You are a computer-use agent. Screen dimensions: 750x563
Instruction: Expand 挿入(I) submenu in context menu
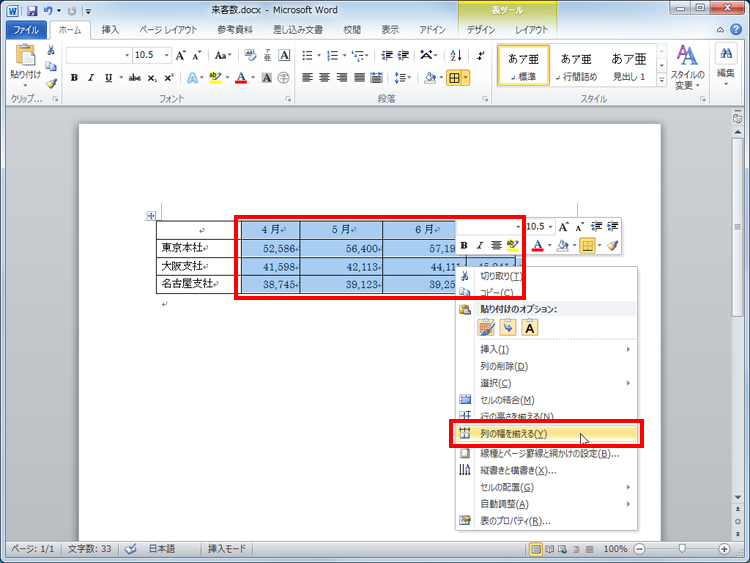click(546, 350)
